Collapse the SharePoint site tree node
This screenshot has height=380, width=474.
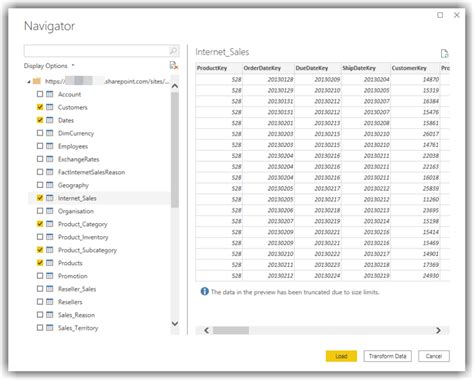click(29, 82)
